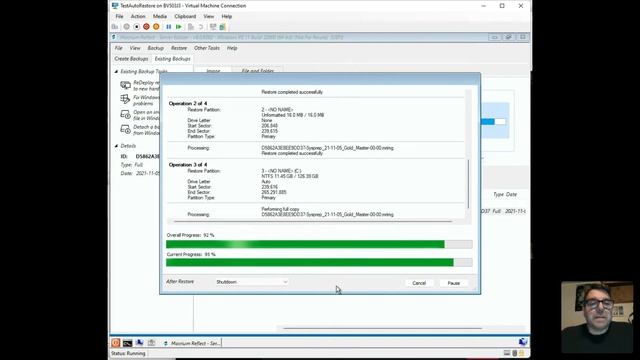
Task: Open the VM Connection File menu
Action: pyautogui.click(x=119, y=16)
